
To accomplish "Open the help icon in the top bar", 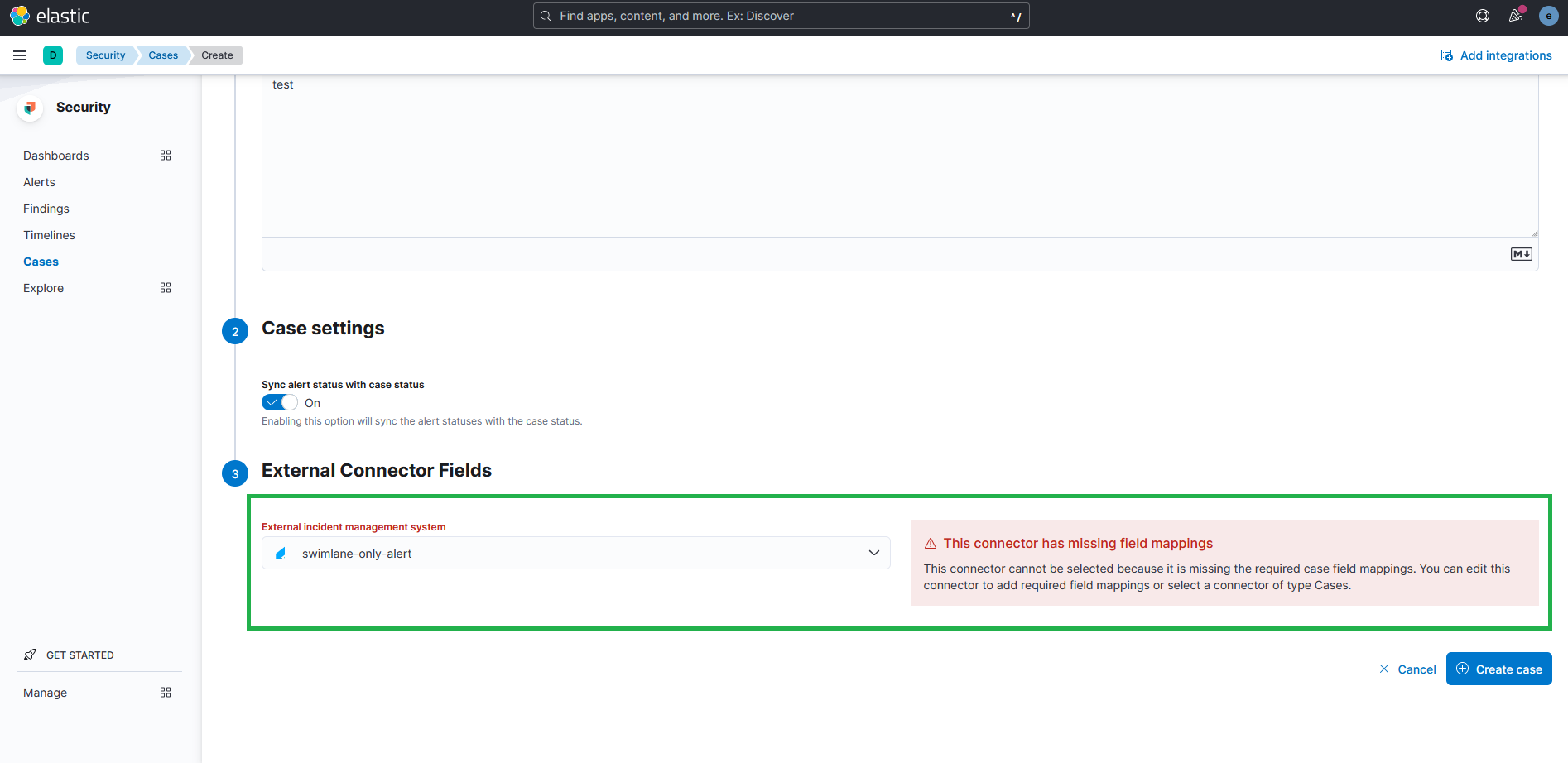I will point(1483,15).
